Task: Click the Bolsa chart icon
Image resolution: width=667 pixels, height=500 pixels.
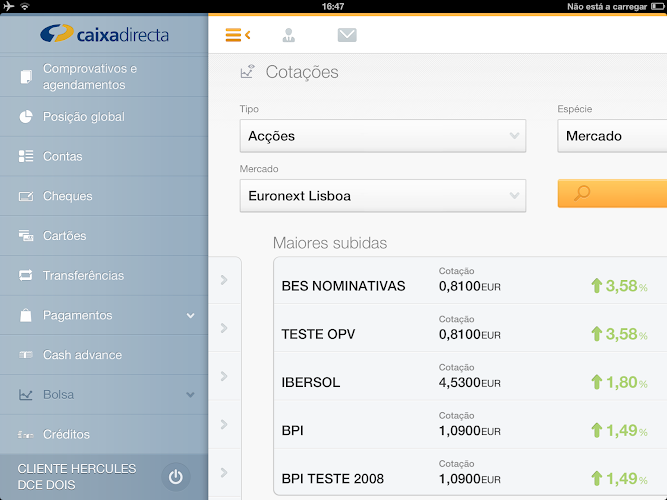Action: (x=26, y=394)
